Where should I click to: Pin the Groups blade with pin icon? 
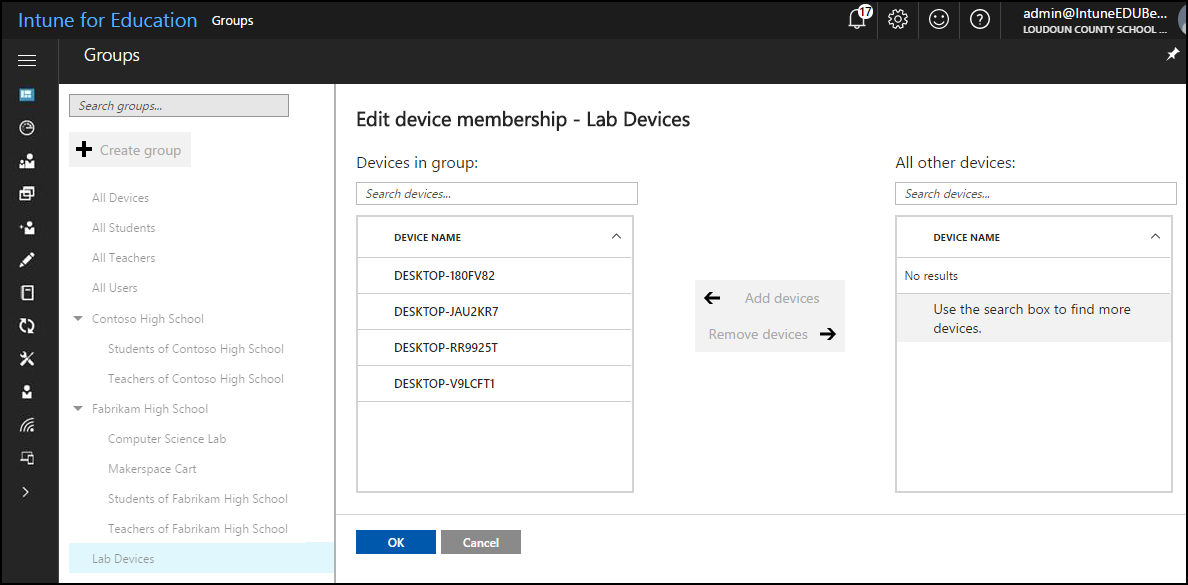[1173, 55]
